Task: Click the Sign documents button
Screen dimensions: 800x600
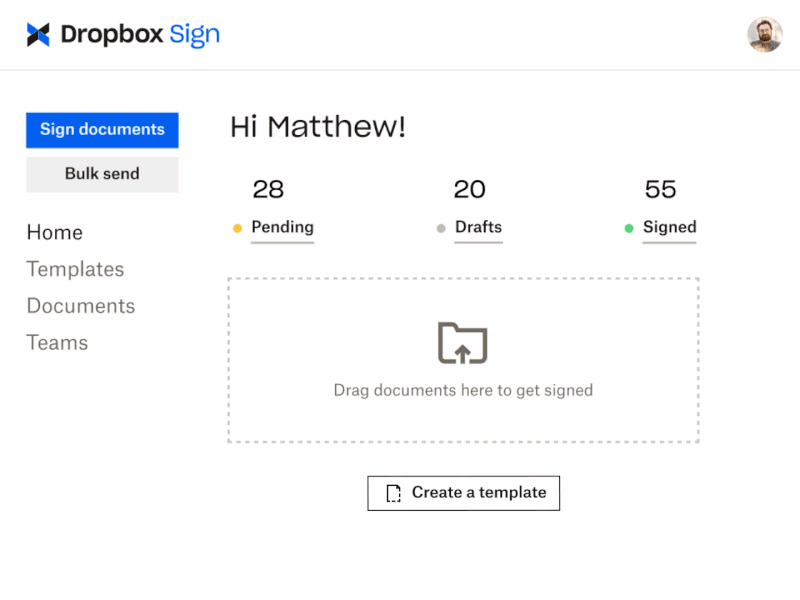Action: click(x=101, y=130)
